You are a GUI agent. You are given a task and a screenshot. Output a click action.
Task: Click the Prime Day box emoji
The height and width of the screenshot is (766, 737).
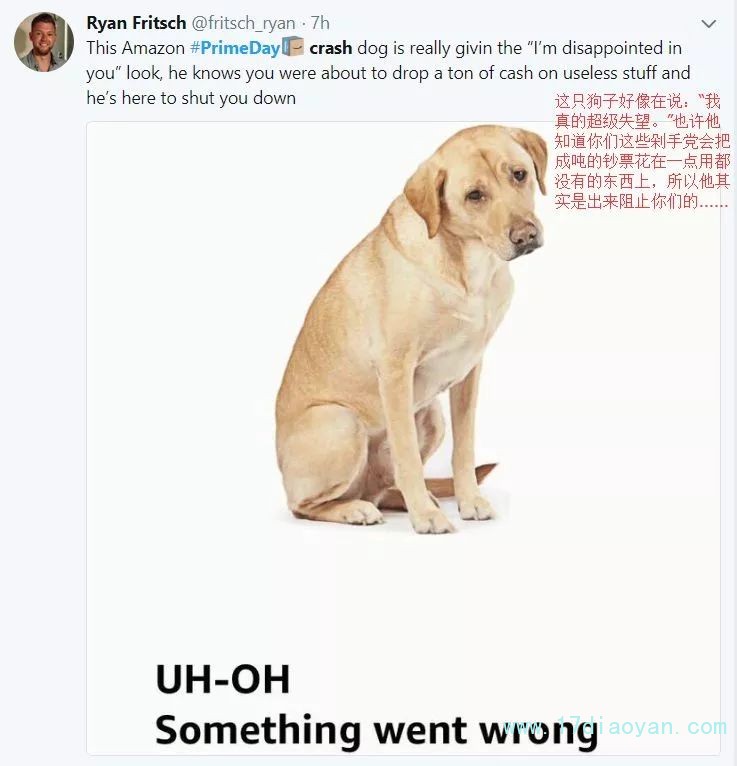(x=293, y=47)
